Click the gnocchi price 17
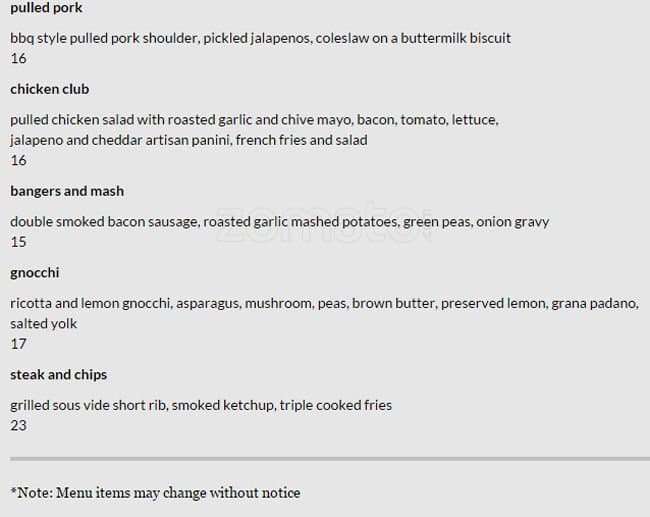650x517 pixels. pyautogui.click(x=18, y=344)
